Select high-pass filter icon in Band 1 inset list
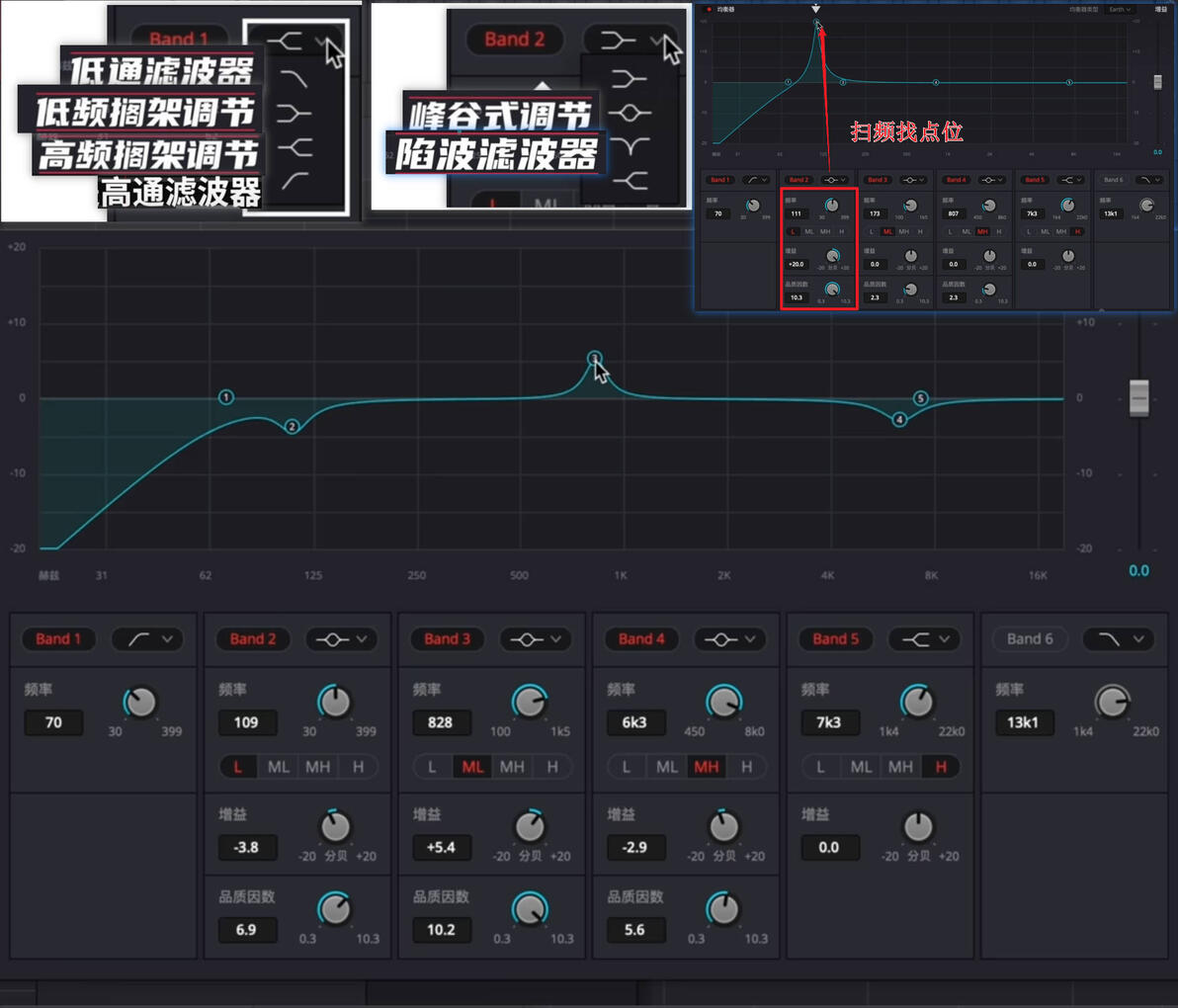Image resolution: width=1178 pixels, height=1008 pixels. pyautogui.click(x=294, y=181)
